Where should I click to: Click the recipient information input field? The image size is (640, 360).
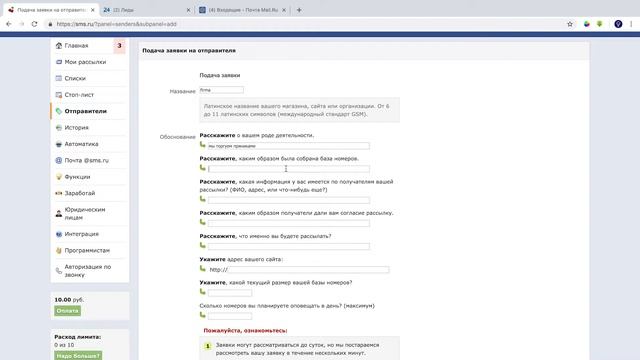tap(289, 200)
